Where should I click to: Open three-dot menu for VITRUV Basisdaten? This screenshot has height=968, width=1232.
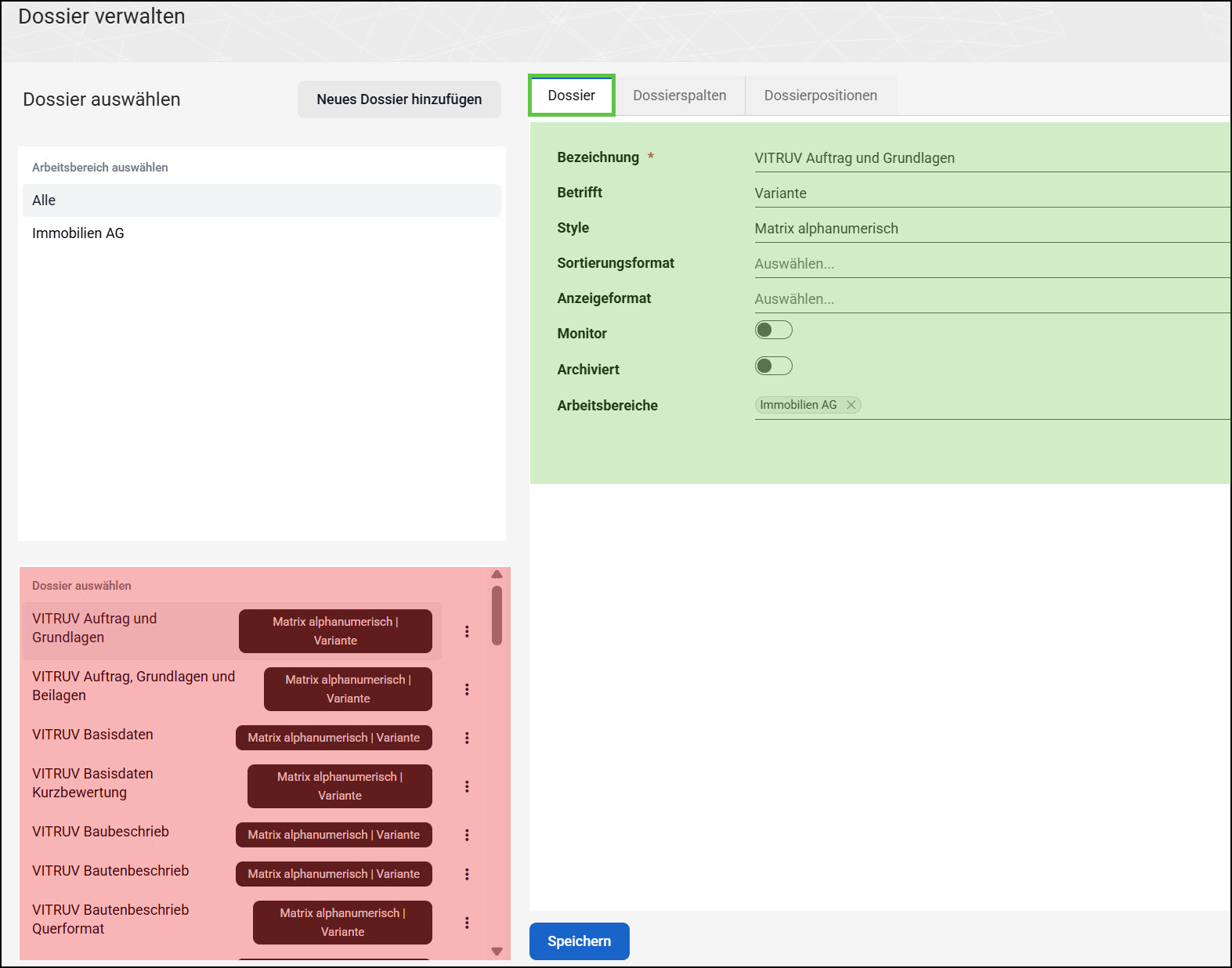[467, 738]
